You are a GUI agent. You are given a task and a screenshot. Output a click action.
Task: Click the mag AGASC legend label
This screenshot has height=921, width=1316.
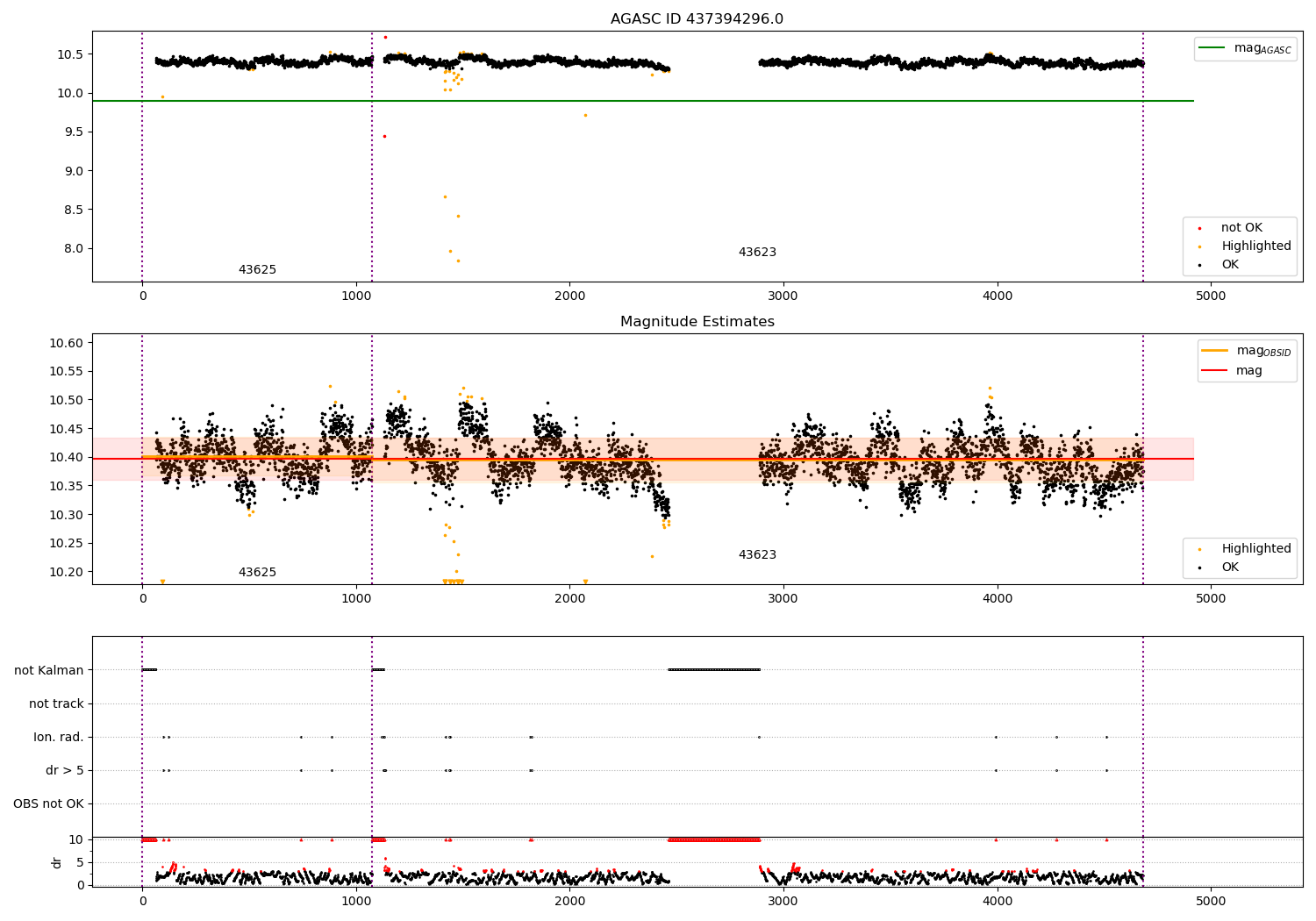pyautogui.click(x=1262, y=48)
